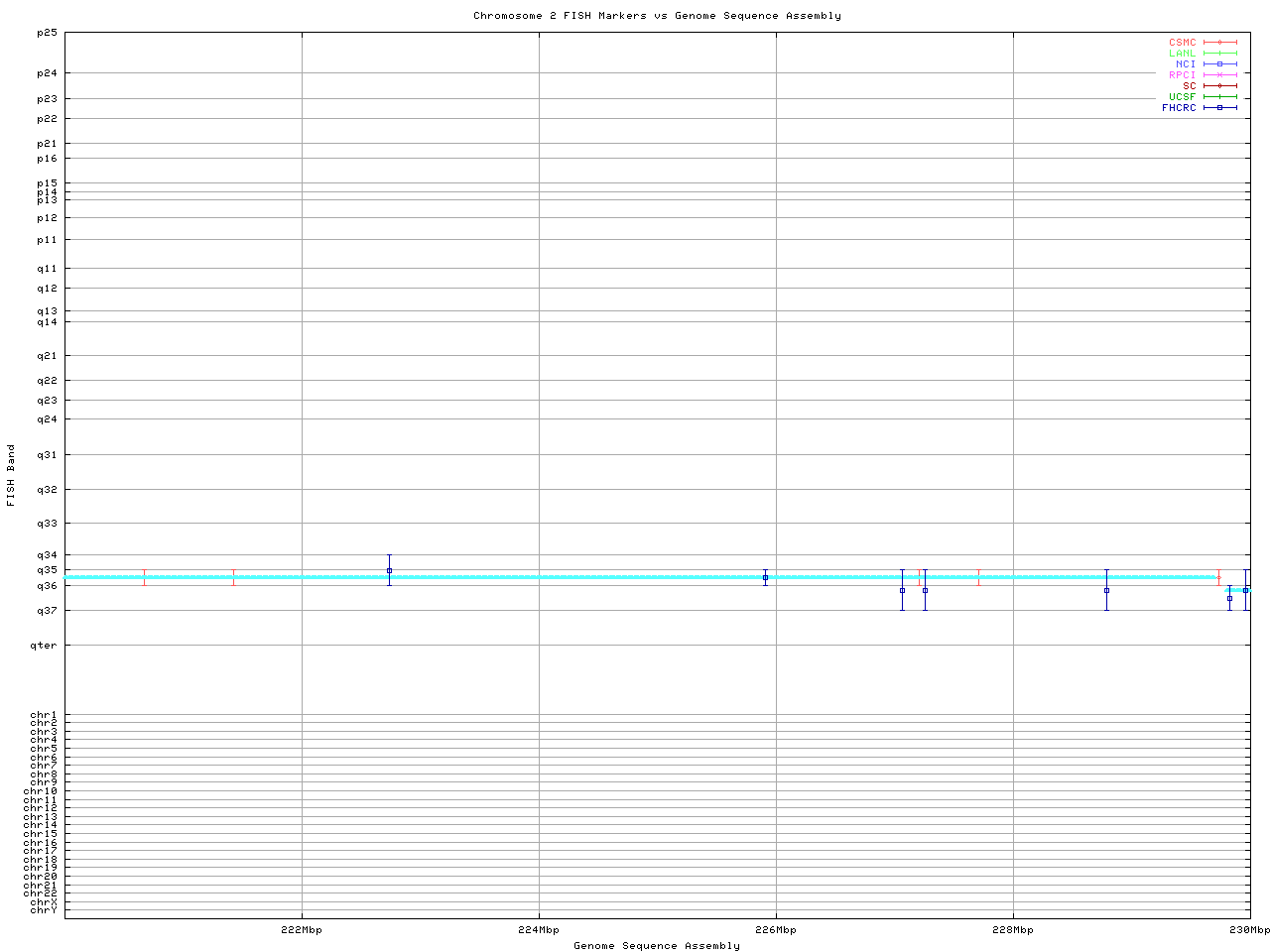Image resolution: width=1270 pixels, height=952 pixels.
Task: Click the cyan horizontal line near 224Mbp
Action: (539, 577)
